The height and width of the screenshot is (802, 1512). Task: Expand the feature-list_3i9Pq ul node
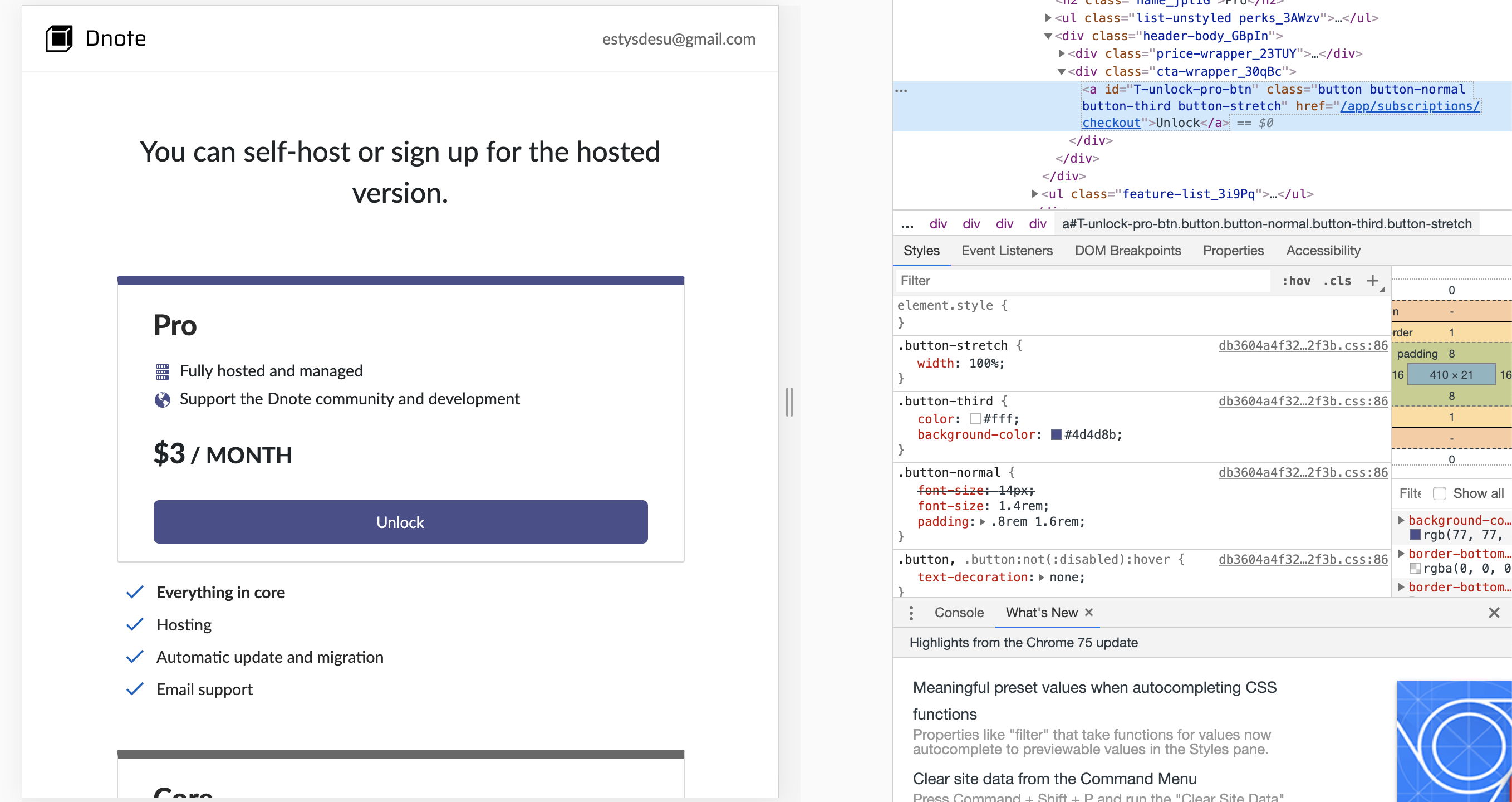pos(1036,194)
